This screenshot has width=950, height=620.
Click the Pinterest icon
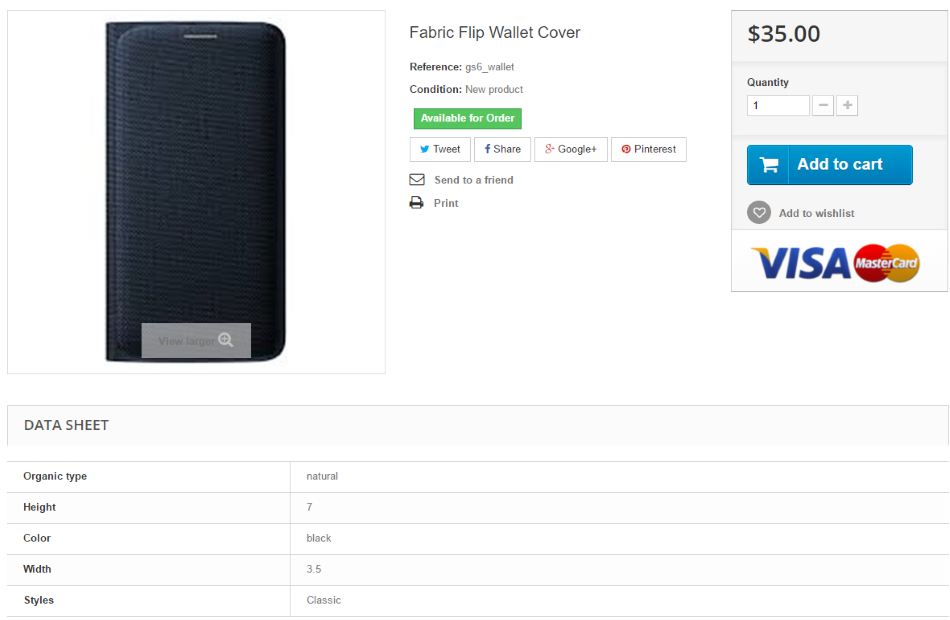tap(626, 149)
